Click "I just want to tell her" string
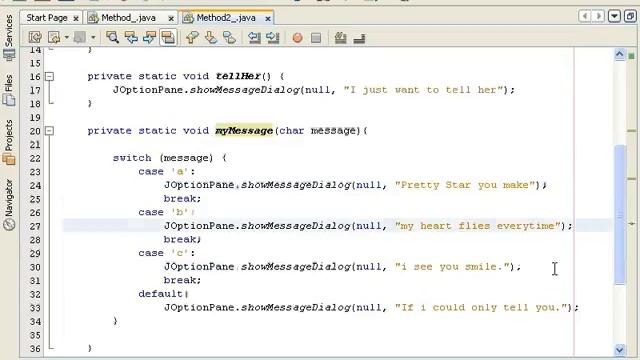The height and width of the screenshot is (360, 640). pyautogui.click(x=423, y=90)
